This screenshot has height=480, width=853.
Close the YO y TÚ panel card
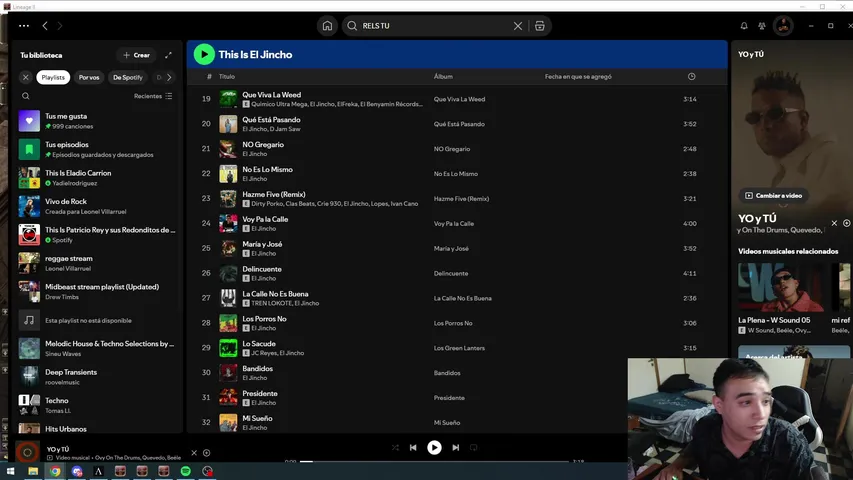(834, 223)
